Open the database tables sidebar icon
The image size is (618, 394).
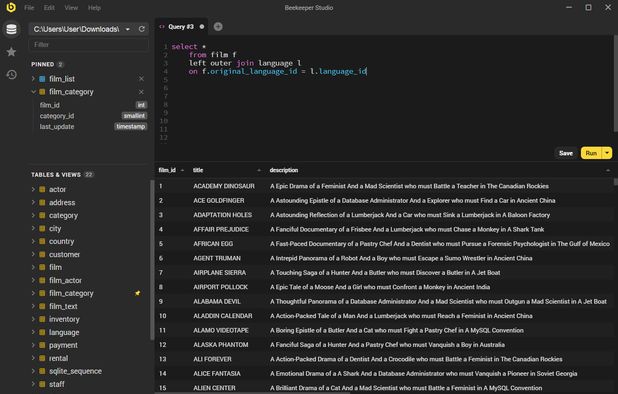click(x=11, y=29)
